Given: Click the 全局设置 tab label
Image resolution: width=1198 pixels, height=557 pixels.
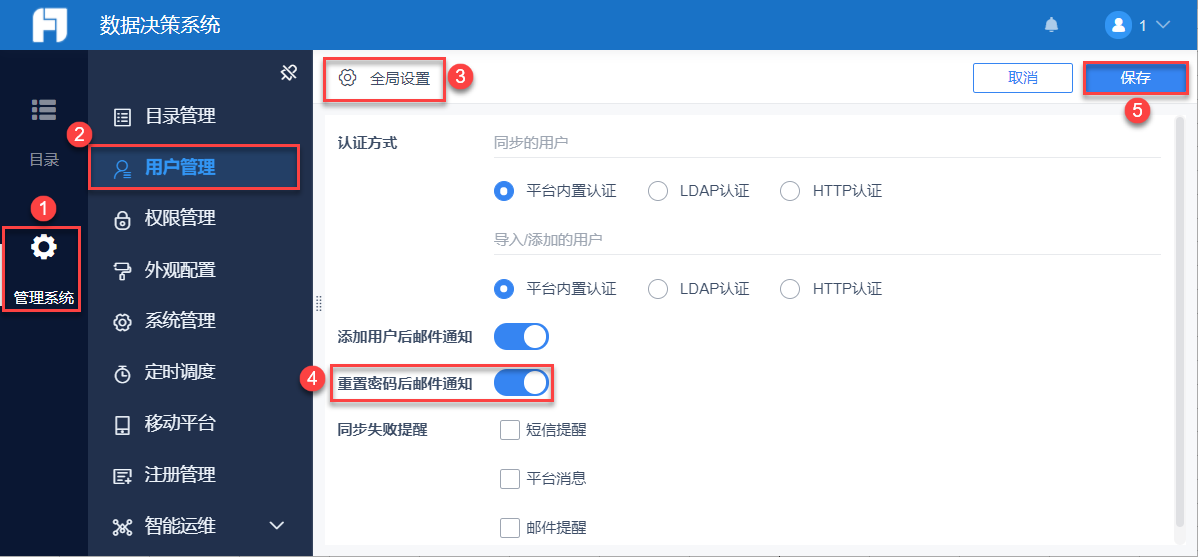Looking at the screenshot, I should point(400,78).
